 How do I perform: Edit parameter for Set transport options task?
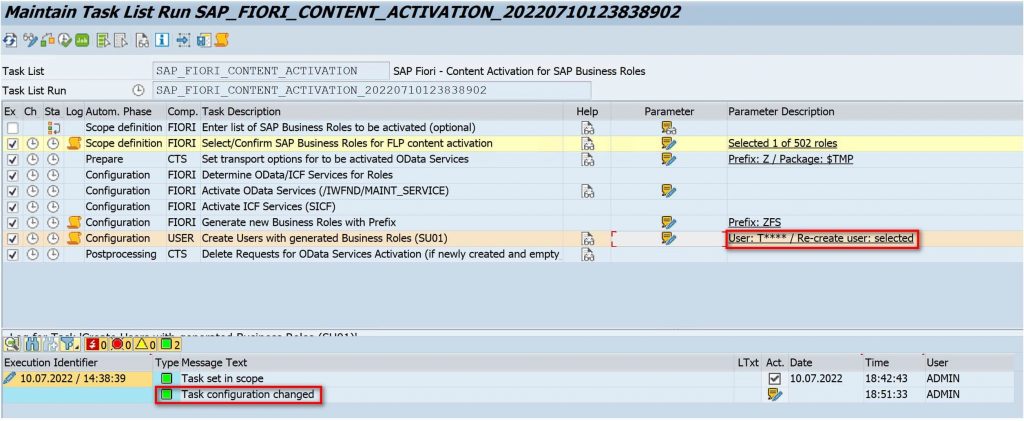pos(668,159)
